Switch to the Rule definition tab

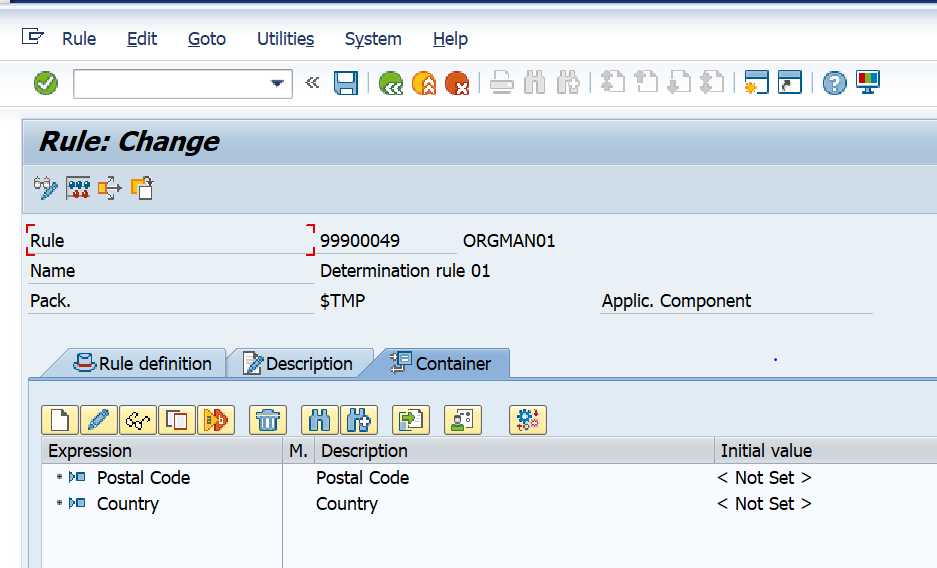click(142, 364)
